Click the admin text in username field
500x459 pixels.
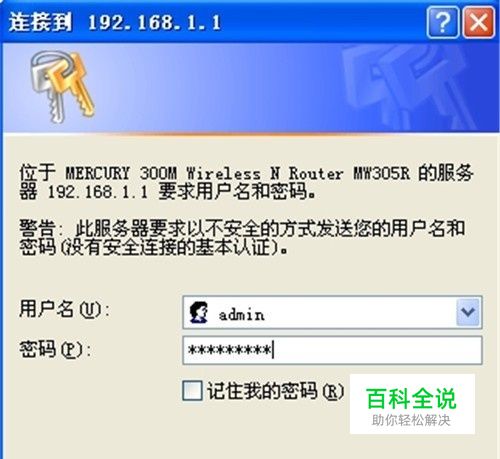241,314
